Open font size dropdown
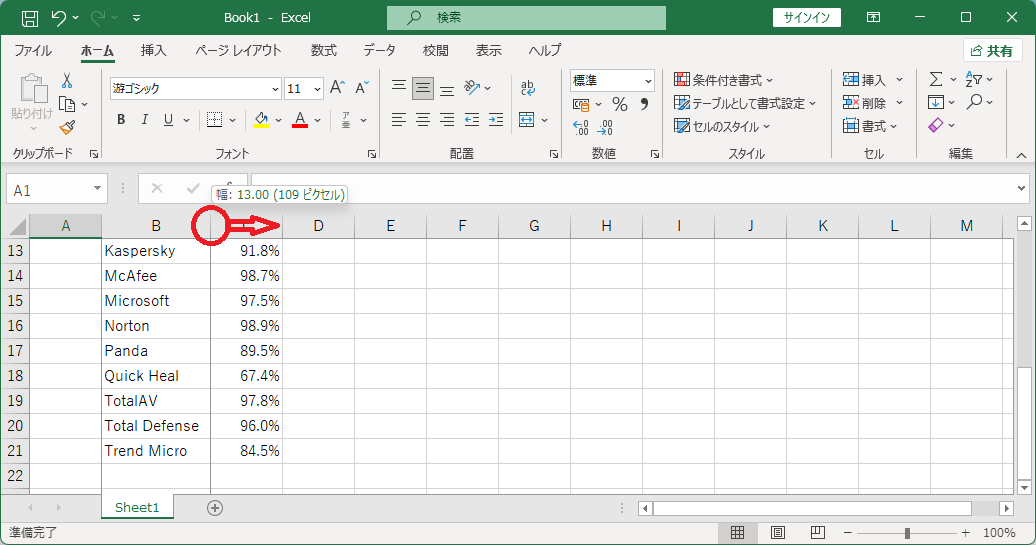Image resolution: width=1036 pixels, height=545 pixels. tap(317, 89)
